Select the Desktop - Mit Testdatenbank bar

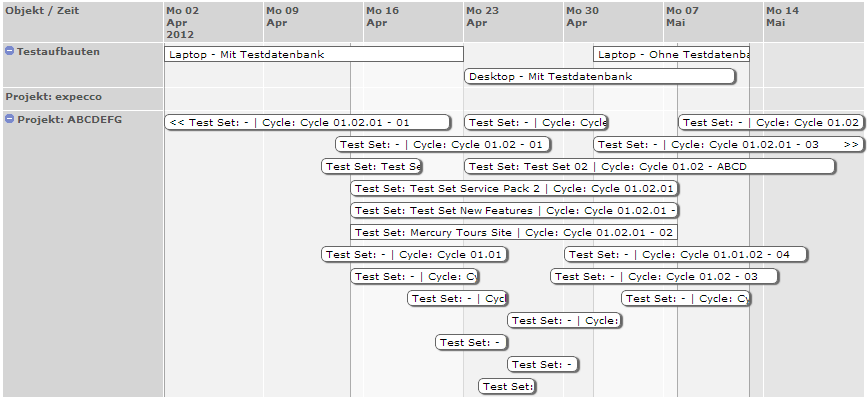(600, 76)
